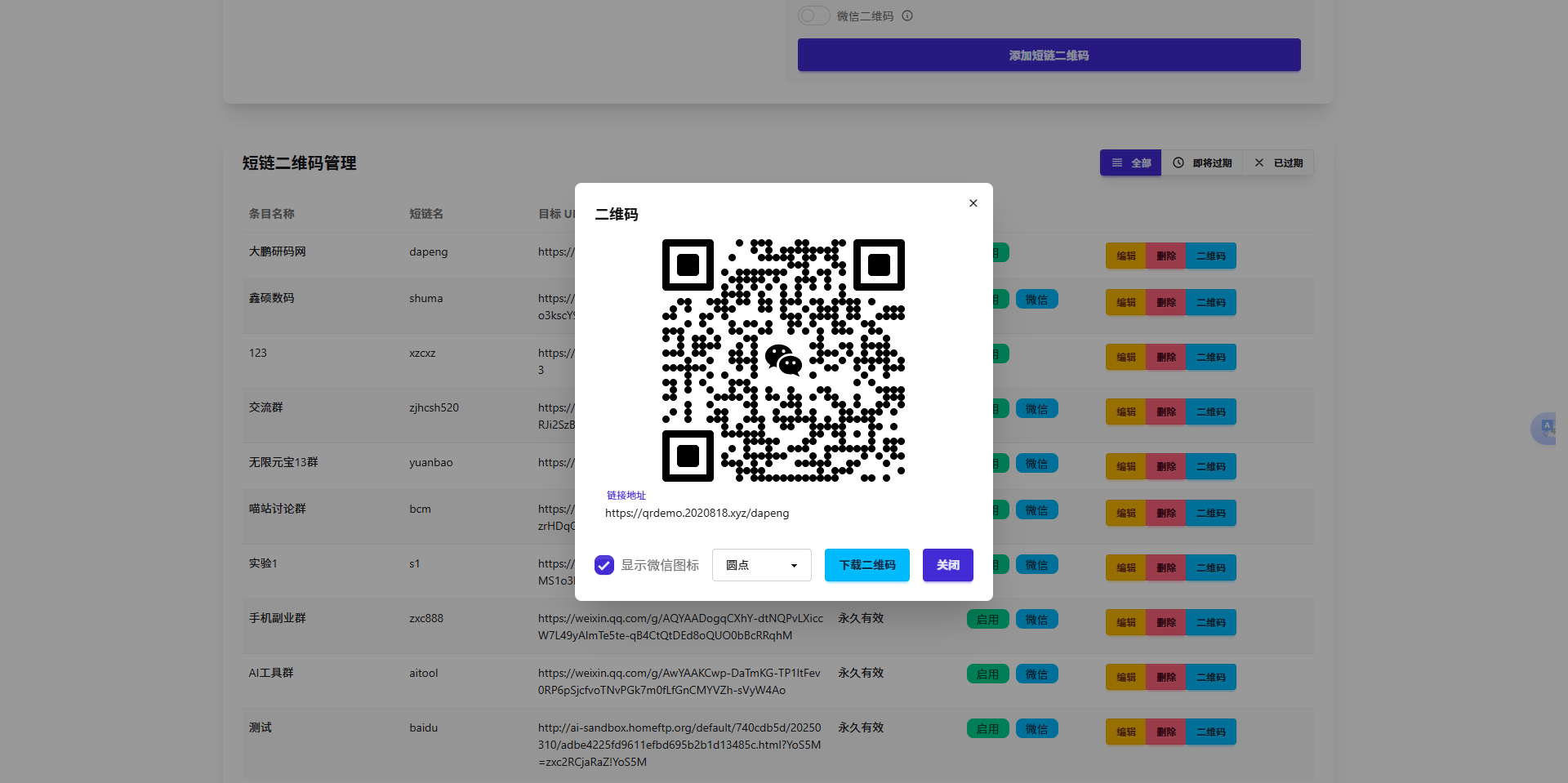Viewport: 1568px width, 783px height.
Task: Click 二维码 for 手机副业群 row
Action: click(x=1210, y=622)
